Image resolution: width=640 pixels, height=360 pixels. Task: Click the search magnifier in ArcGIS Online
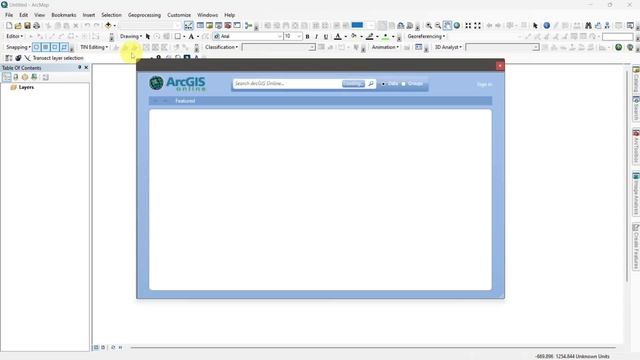click(371, 84)
